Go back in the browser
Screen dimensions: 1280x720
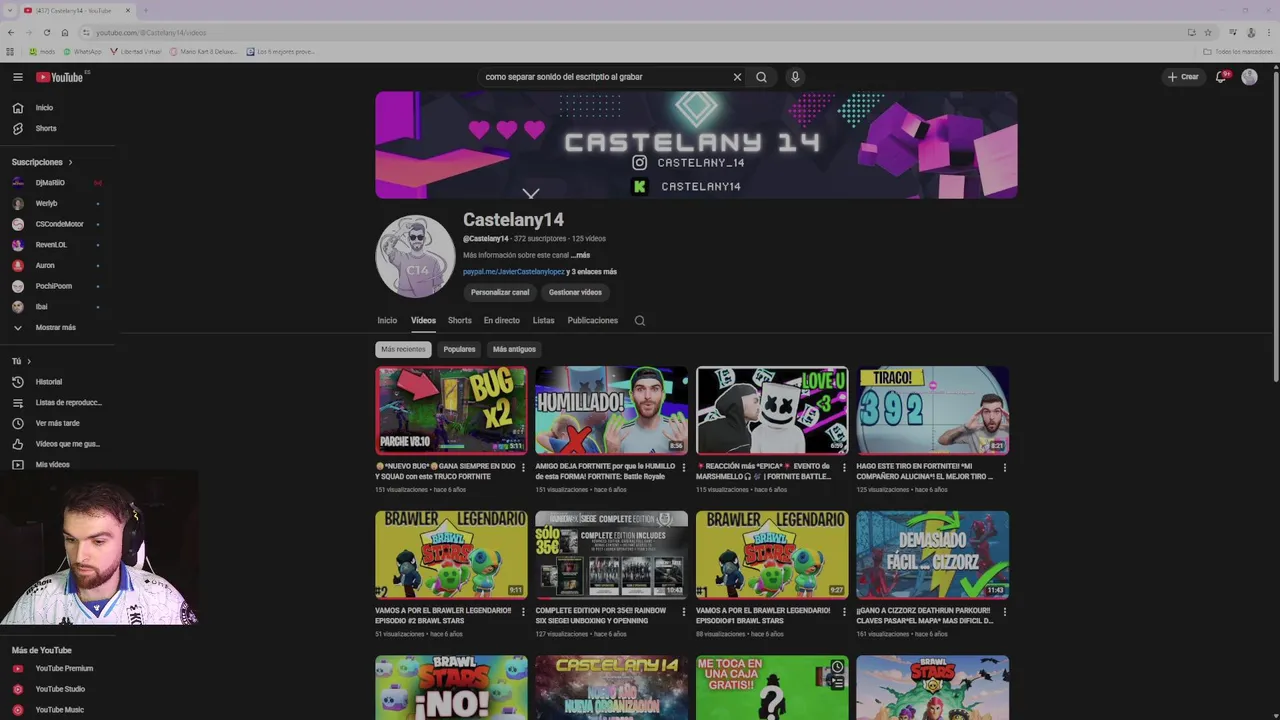click(11, 32)
